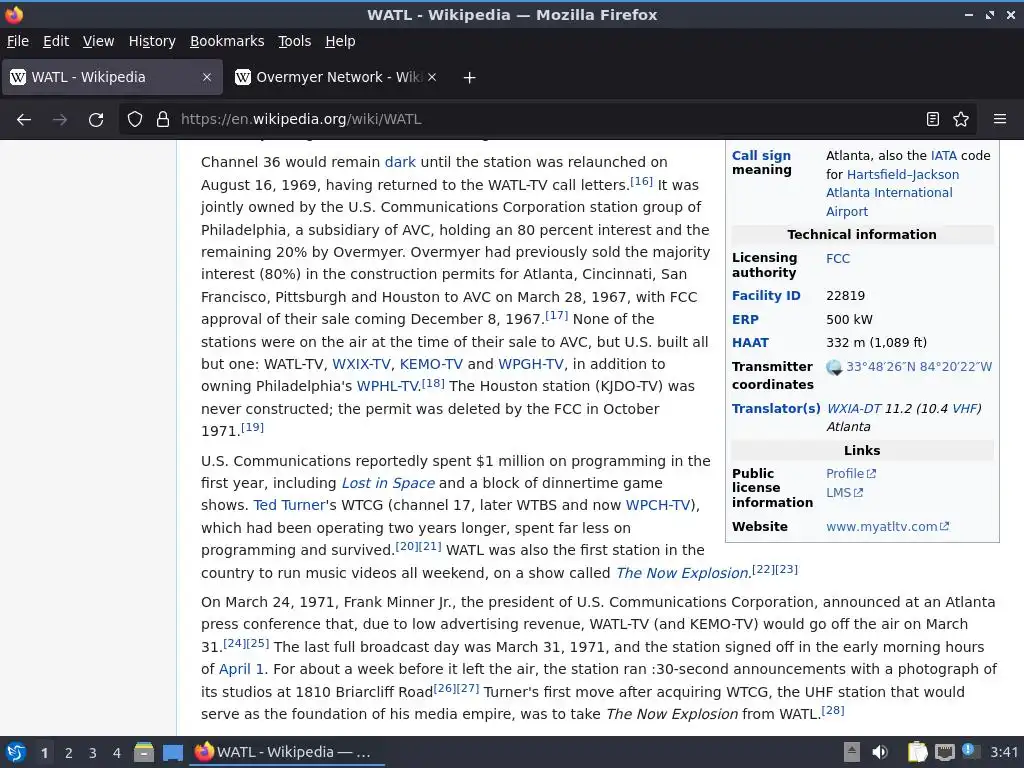Switch to workspace 2
Viewport: 1024px width, 768px height.
[69, 753]
